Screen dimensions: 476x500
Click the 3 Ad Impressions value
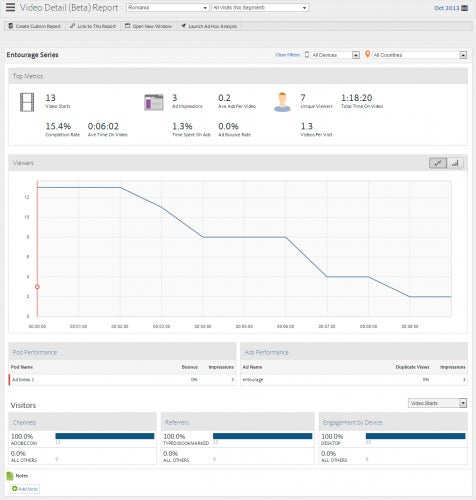175,98
